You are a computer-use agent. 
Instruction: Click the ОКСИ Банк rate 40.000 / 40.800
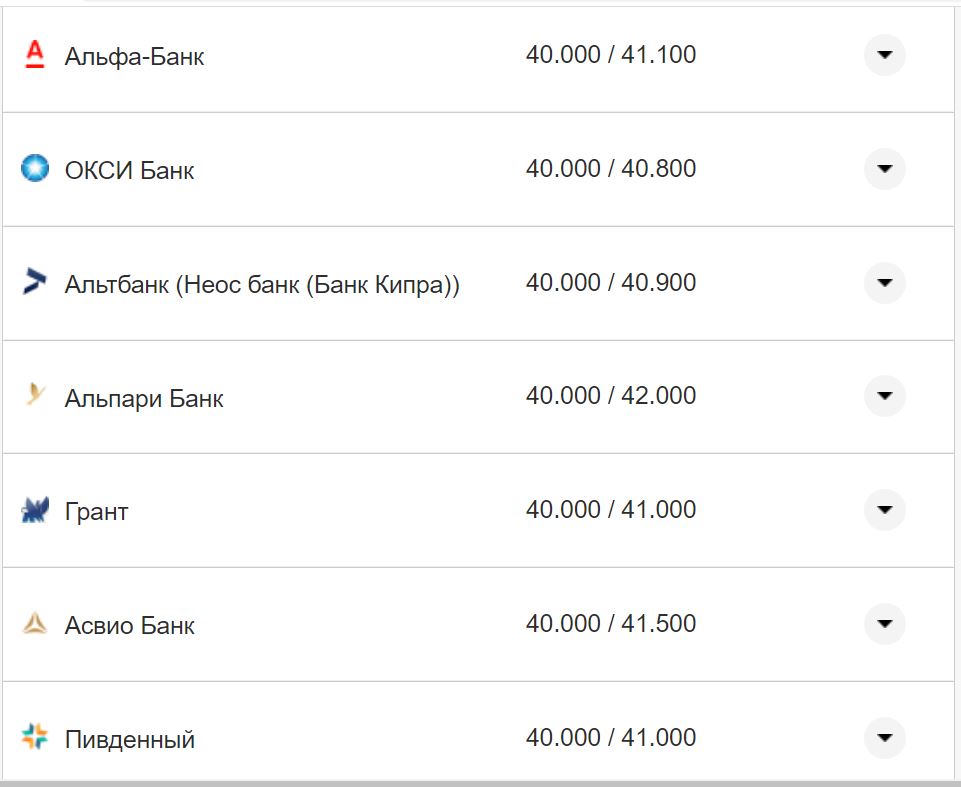[x=611, y=169]
